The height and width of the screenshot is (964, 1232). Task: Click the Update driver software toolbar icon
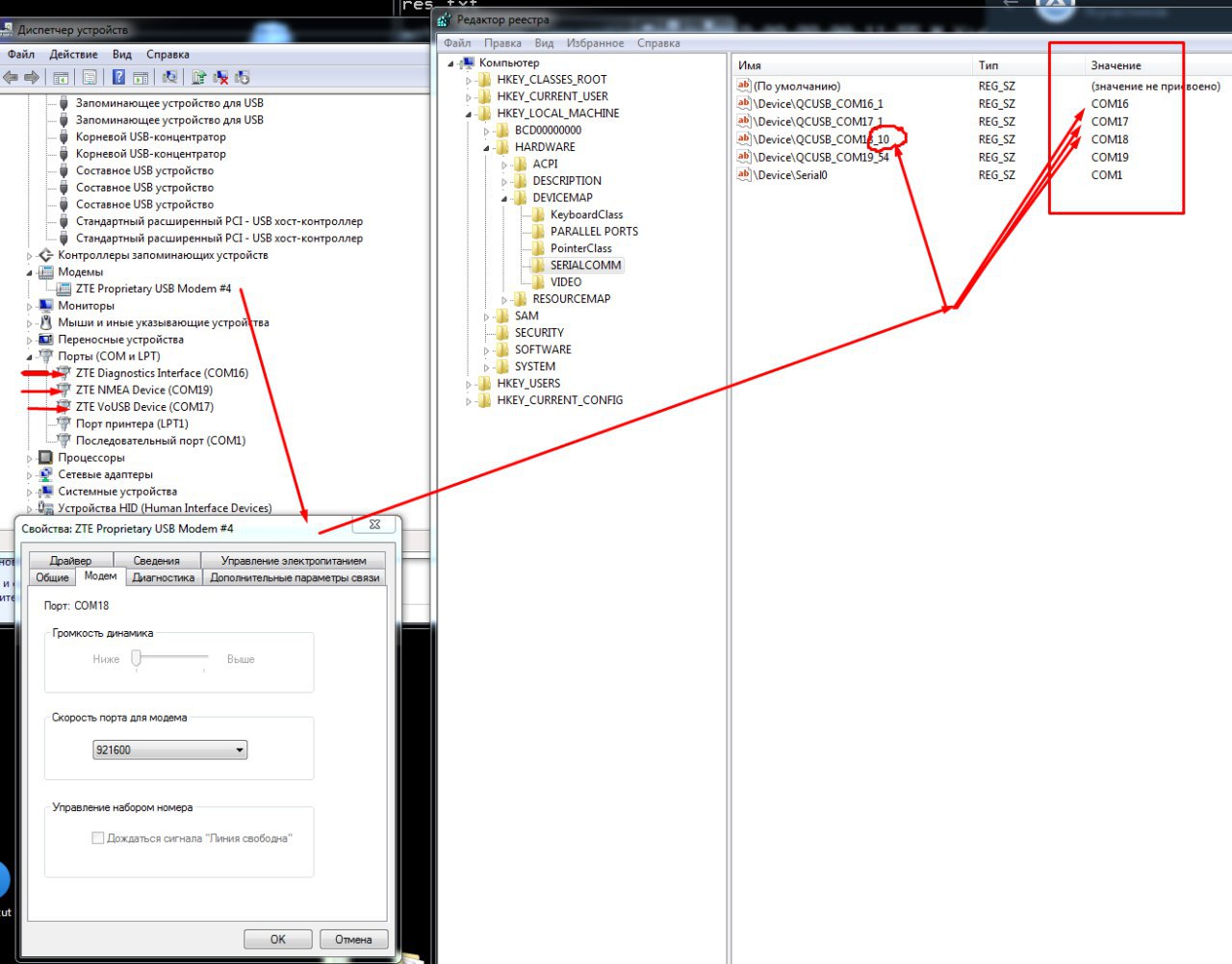[198, 77]
